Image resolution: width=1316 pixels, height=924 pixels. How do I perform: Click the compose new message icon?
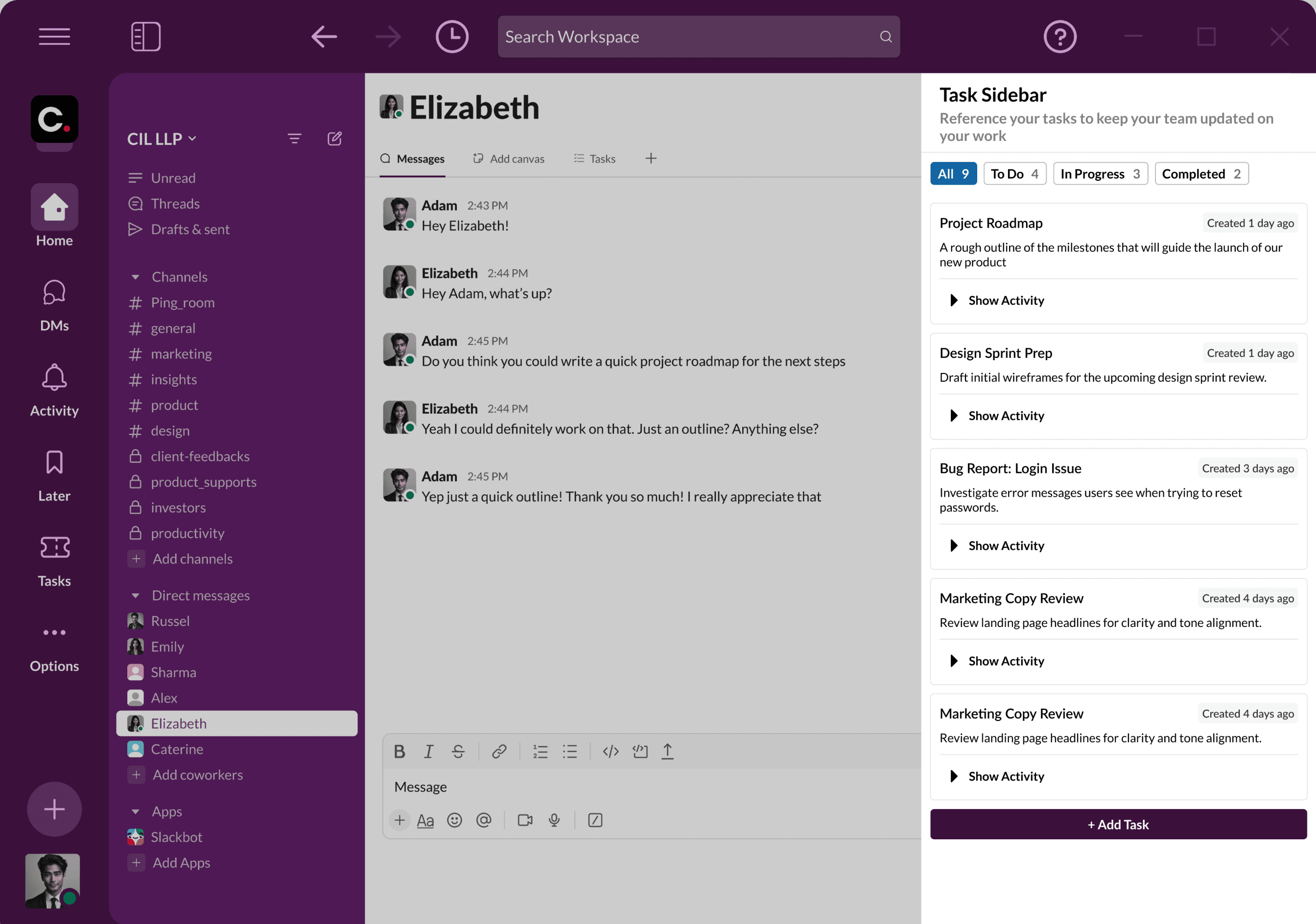point(335,139)
